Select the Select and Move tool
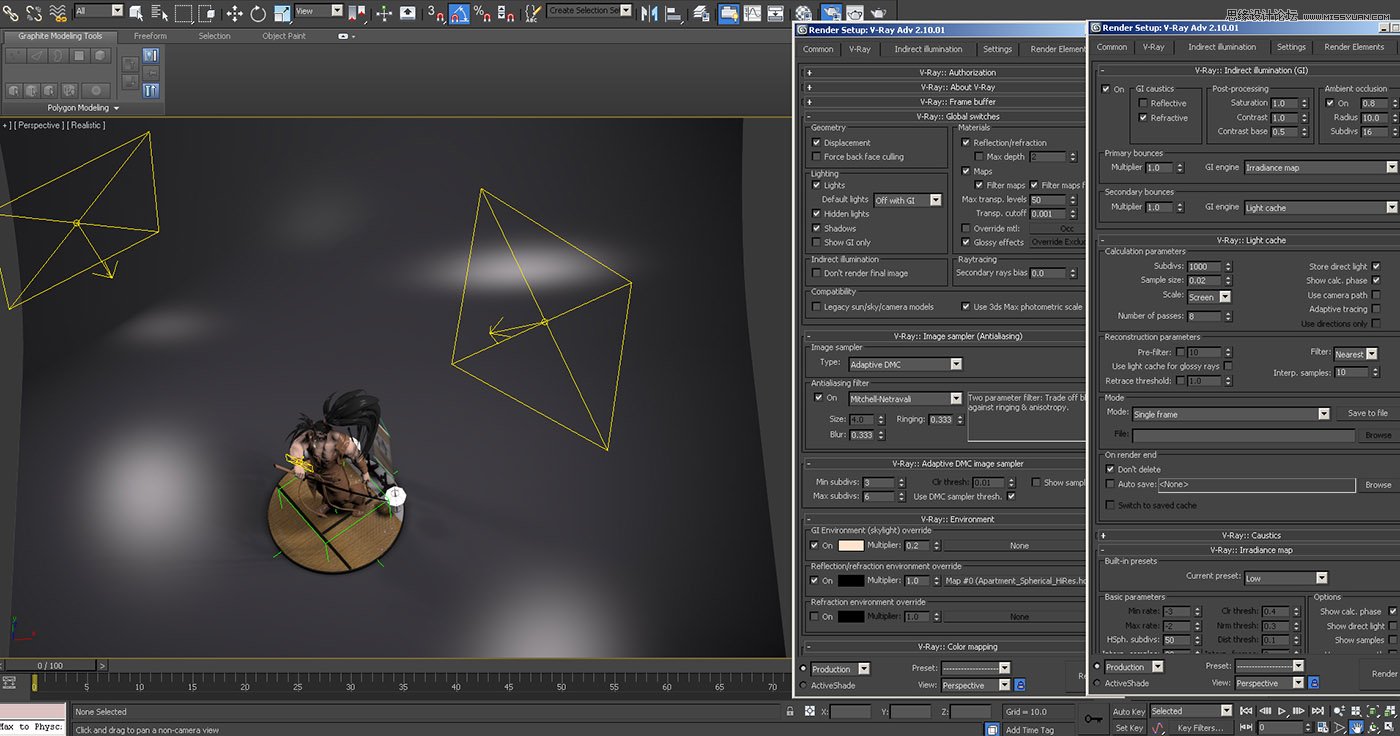Viewport: 1400px width, 736px height. (234, 13)
